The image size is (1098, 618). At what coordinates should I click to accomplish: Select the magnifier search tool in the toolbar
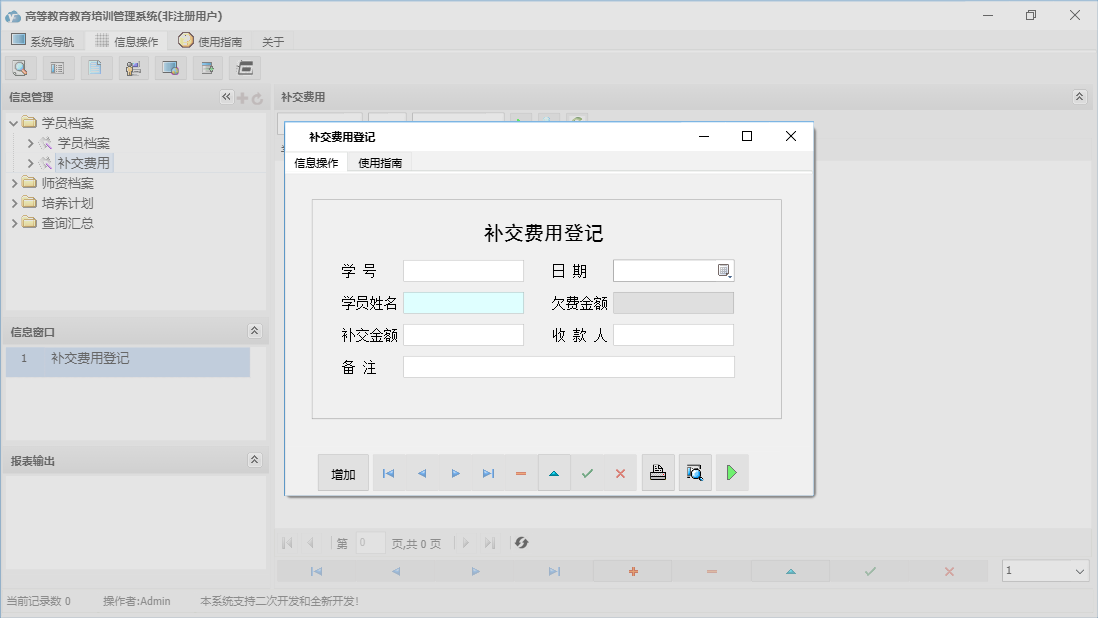20,67
